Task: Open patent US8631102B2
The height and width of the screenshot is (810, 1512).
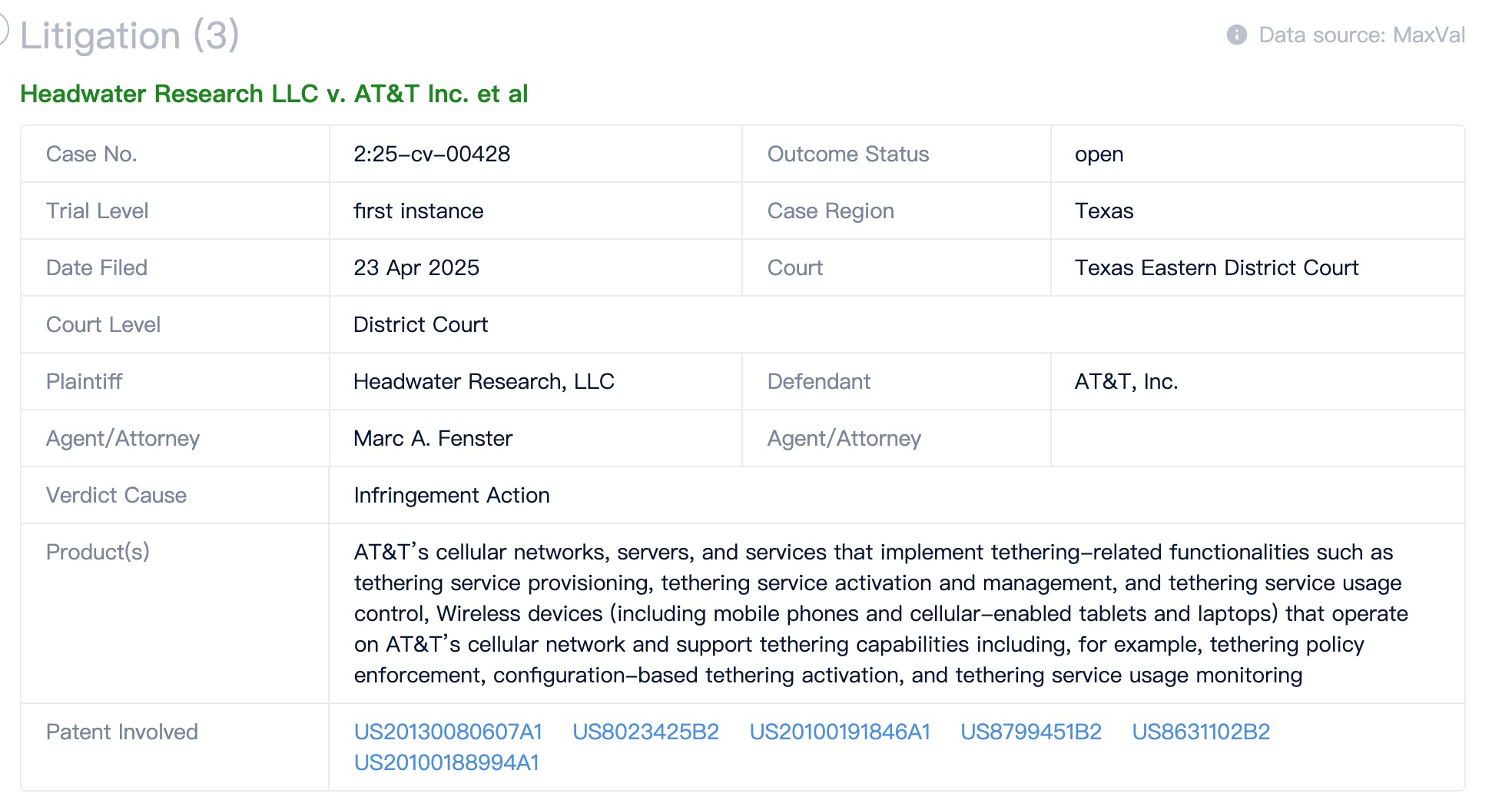Action: click(x=1201, y=732)
